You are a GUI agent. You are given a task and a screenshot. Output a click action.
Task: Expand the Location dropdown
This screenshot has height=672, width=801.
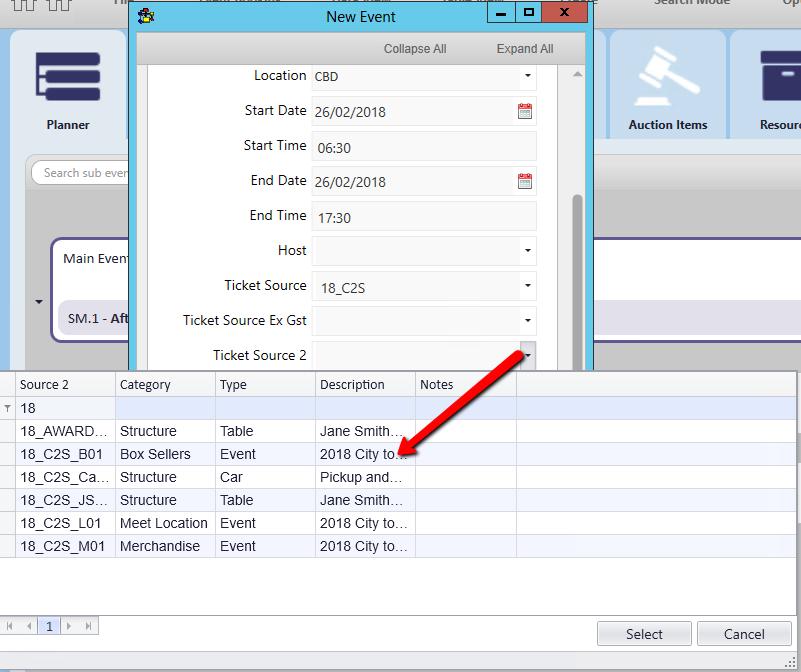click(527, 76)
